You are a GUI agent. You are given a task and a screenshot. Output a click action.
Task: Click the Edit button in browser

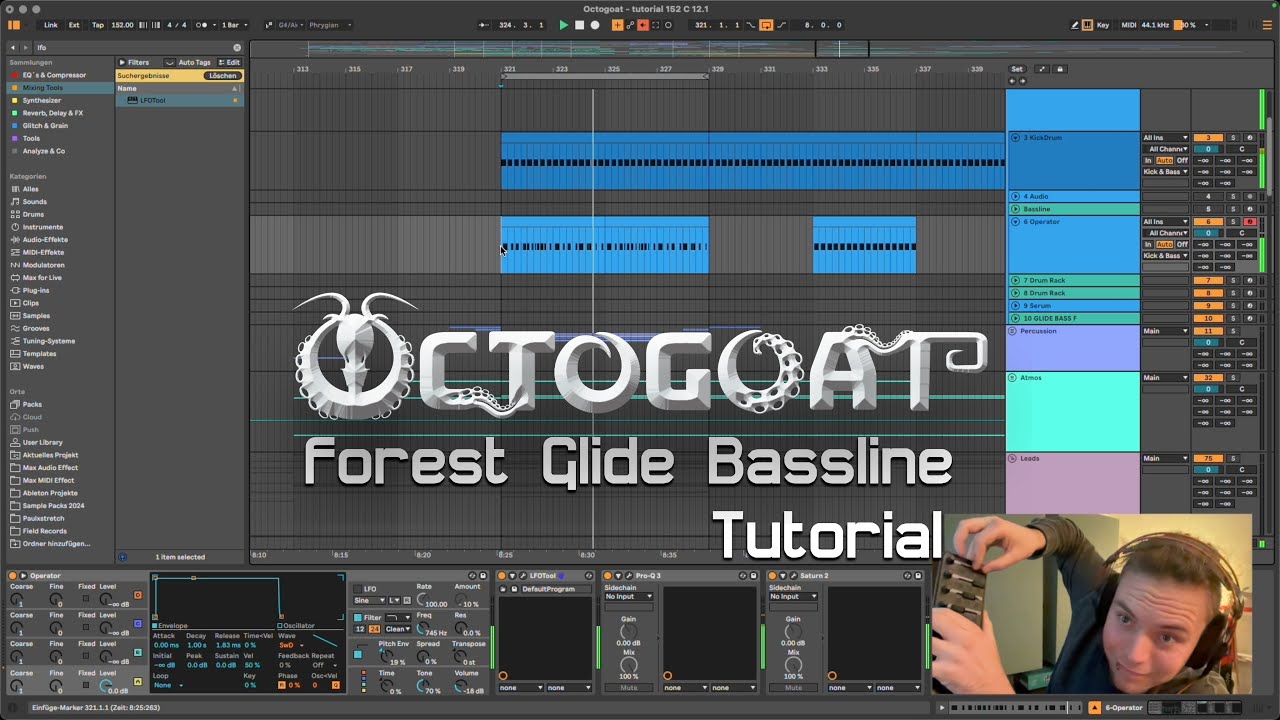coord(229,62)
